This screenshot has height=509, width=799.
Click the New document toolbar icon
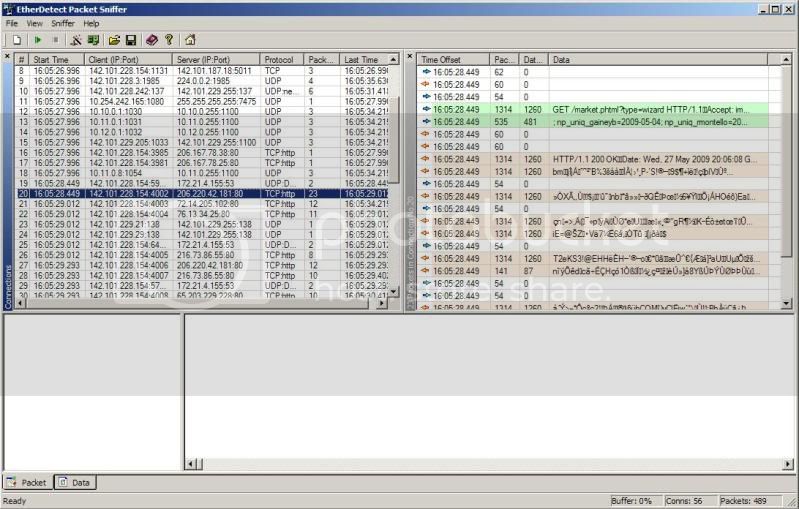(17, 40)
